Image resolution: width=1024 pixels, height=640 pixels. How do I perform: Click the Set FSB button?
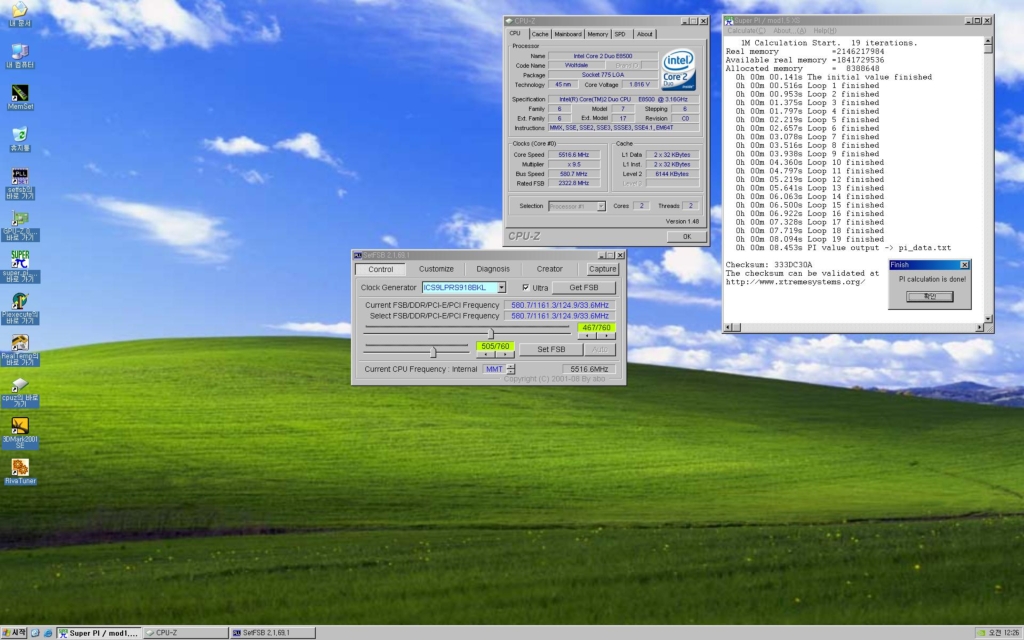pyautogui.click(x=551, y=349)
